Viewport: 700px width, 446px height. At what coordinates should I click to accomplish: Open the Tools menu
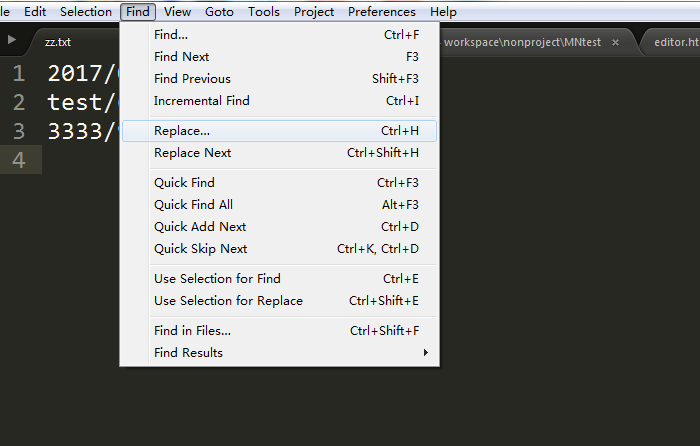click(264, 12)
